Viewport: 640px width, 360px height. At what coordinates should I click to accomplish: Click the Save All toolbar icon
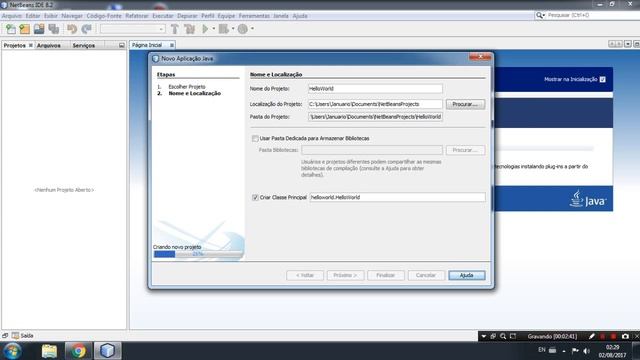tap(53, 29)
